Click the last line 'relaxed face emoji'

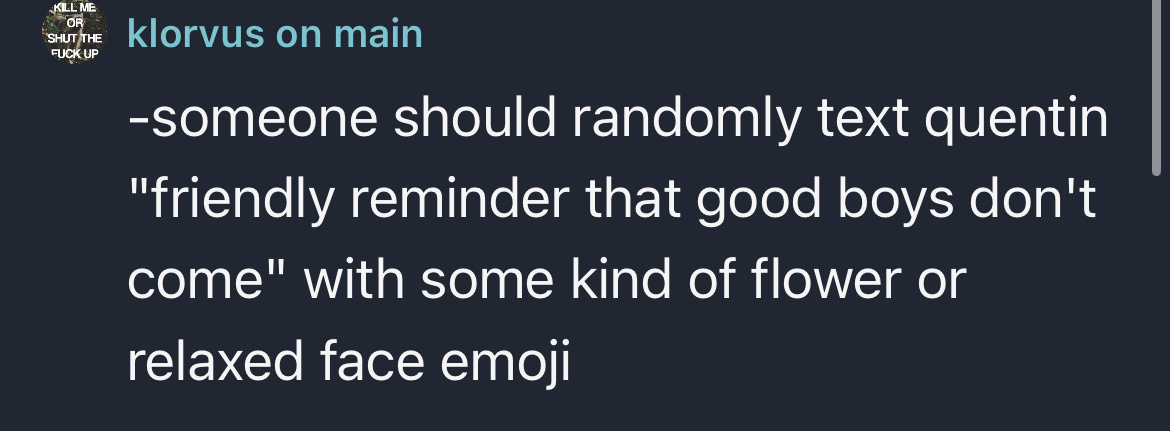click(349, 362)
